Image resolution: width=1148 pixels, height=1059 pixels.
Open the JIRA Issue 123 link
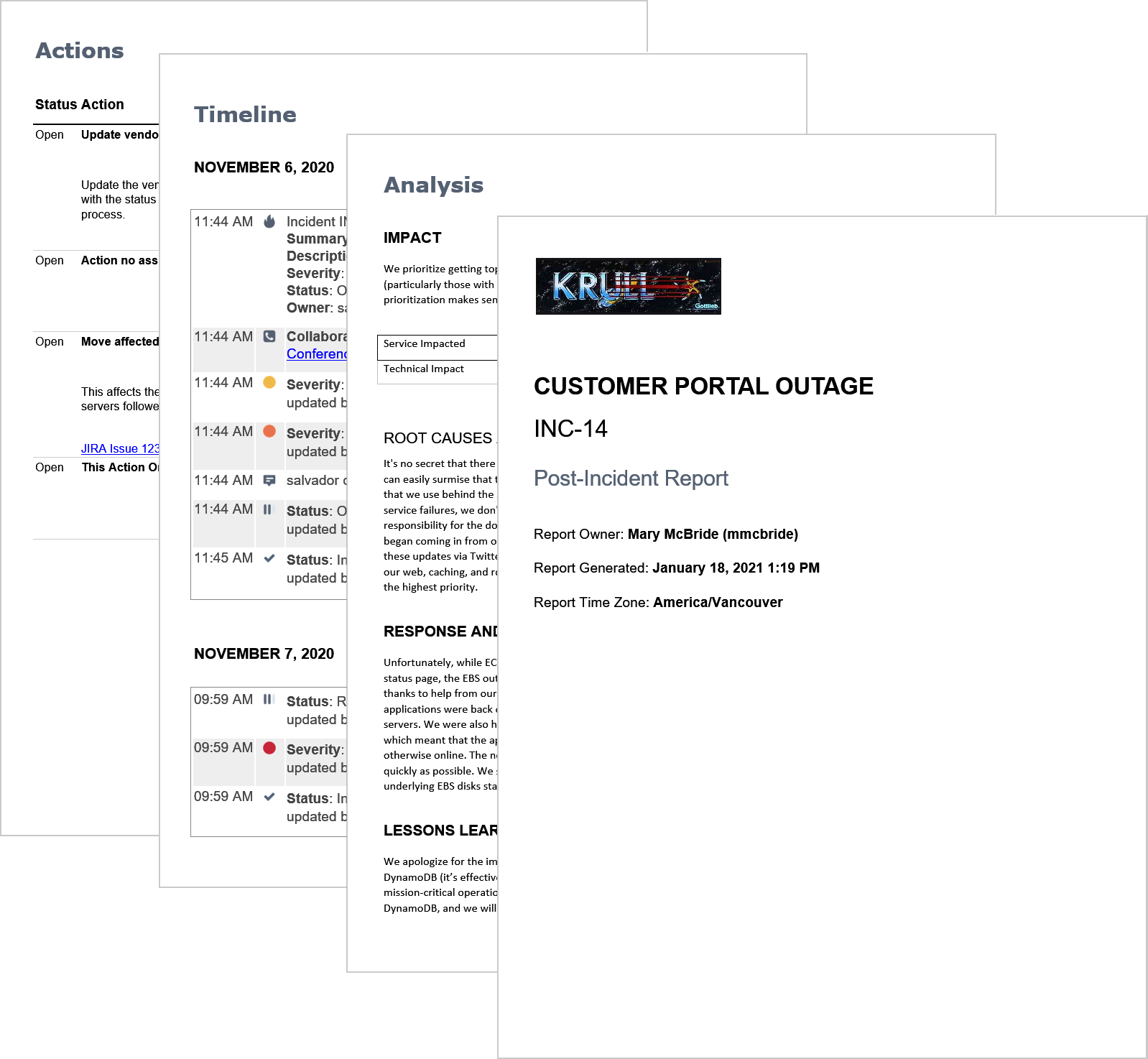[x=120, y=448]
